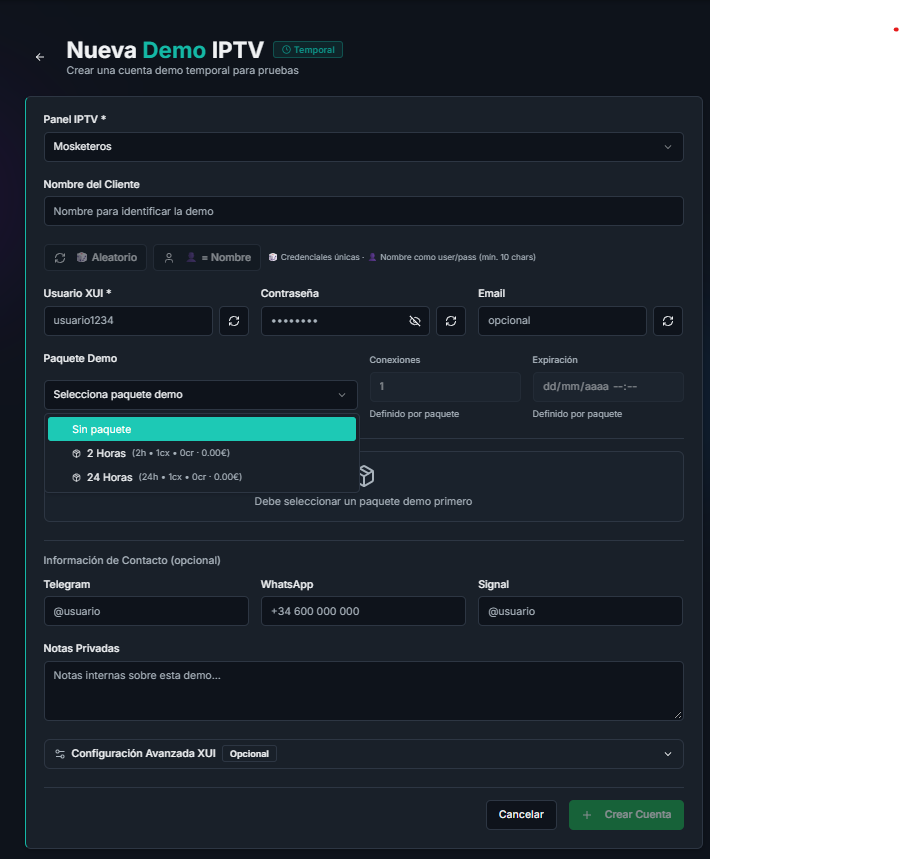
Task: Focus the Email opcional field
Action: 562,321
